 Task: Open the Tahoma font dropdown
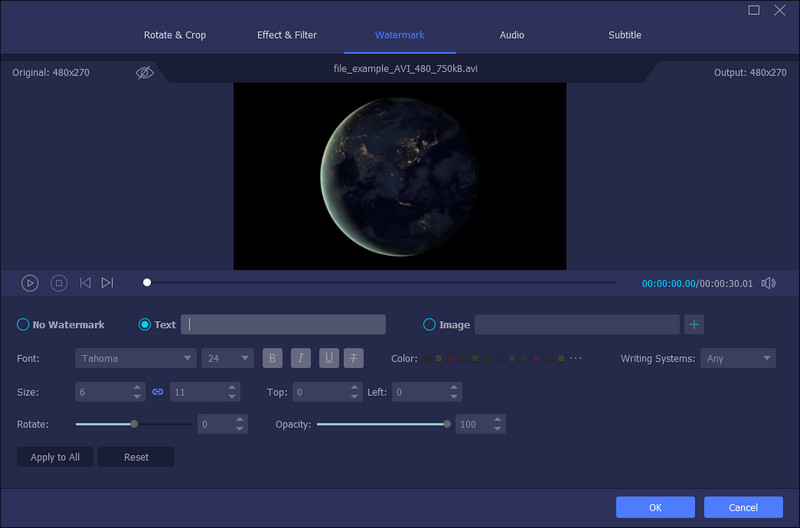[135, 358]
